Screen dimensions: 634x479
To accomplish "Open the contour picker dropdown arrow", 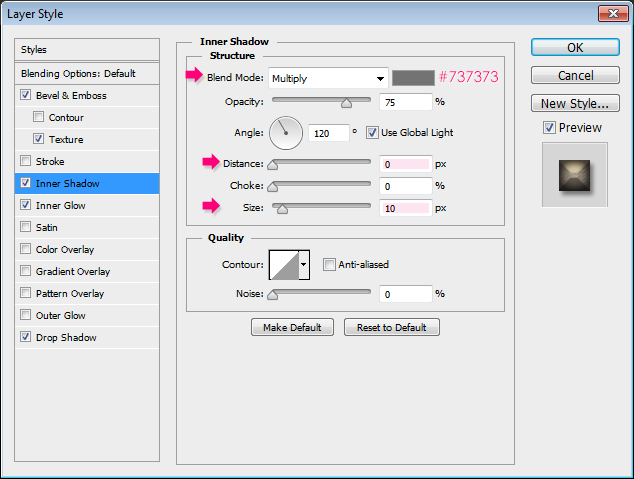I will point(304,265).
